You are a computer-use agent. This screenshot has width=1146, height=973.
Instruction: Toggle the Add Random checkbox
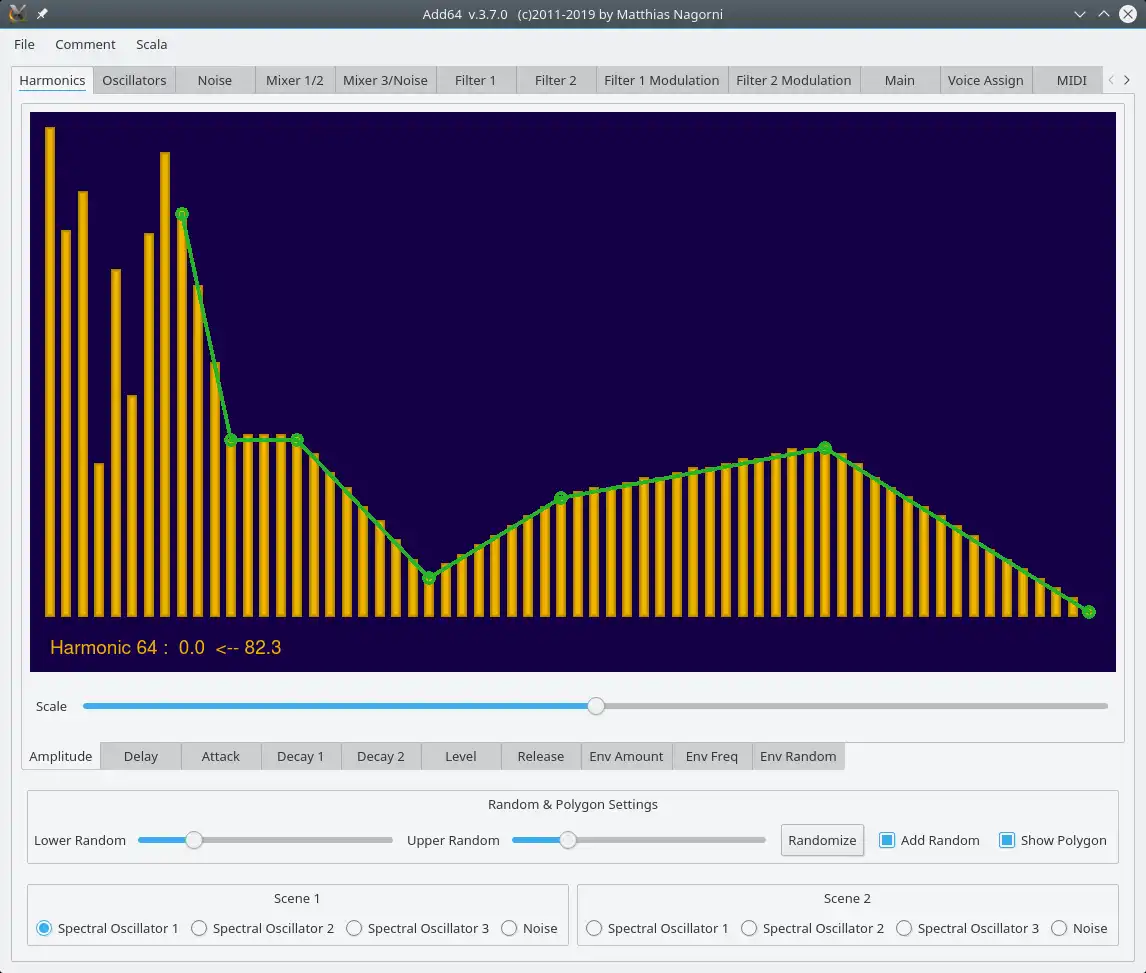887,840
